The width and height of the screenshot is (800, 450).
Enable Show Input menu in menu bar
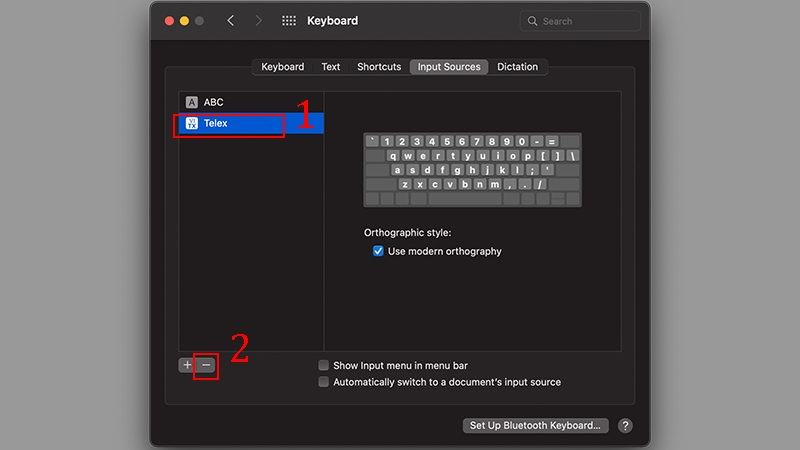324,366
